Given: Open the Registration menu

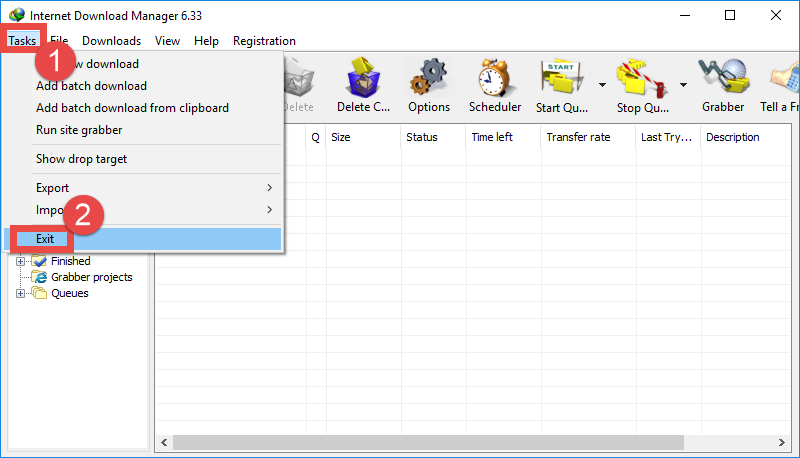Looking at the screenshot, I should pos(264,41).
